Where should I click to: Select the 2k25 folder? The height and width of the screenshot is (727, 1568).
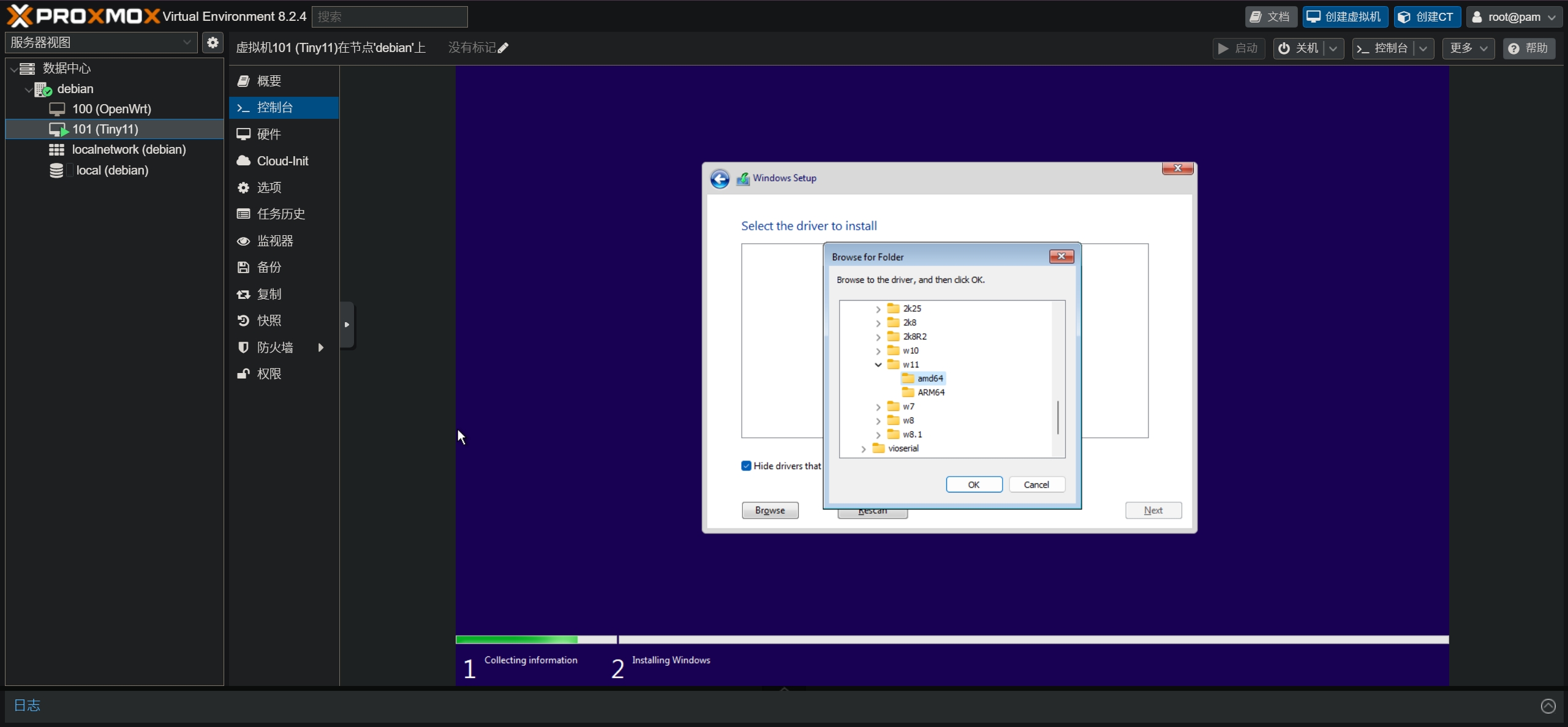point(904,309)
